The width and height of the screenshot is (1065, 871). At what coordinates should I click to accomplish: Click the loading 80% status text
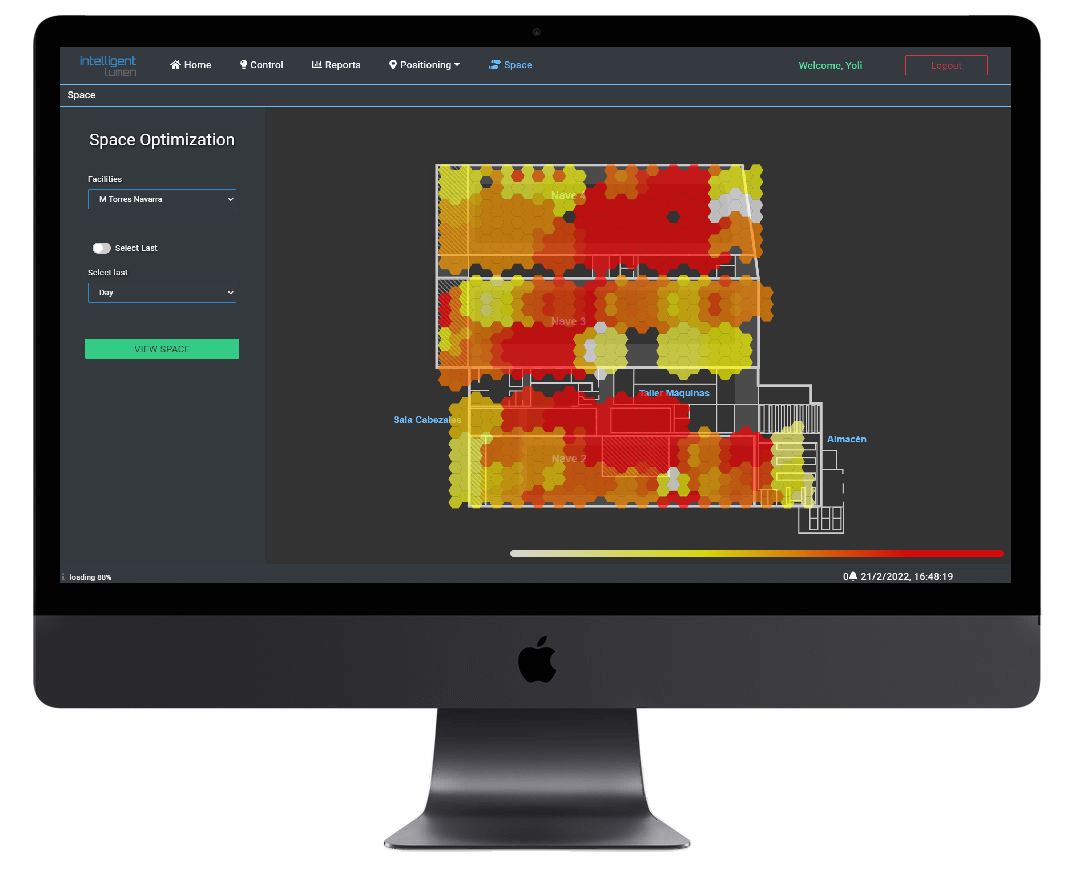(90, 577)
